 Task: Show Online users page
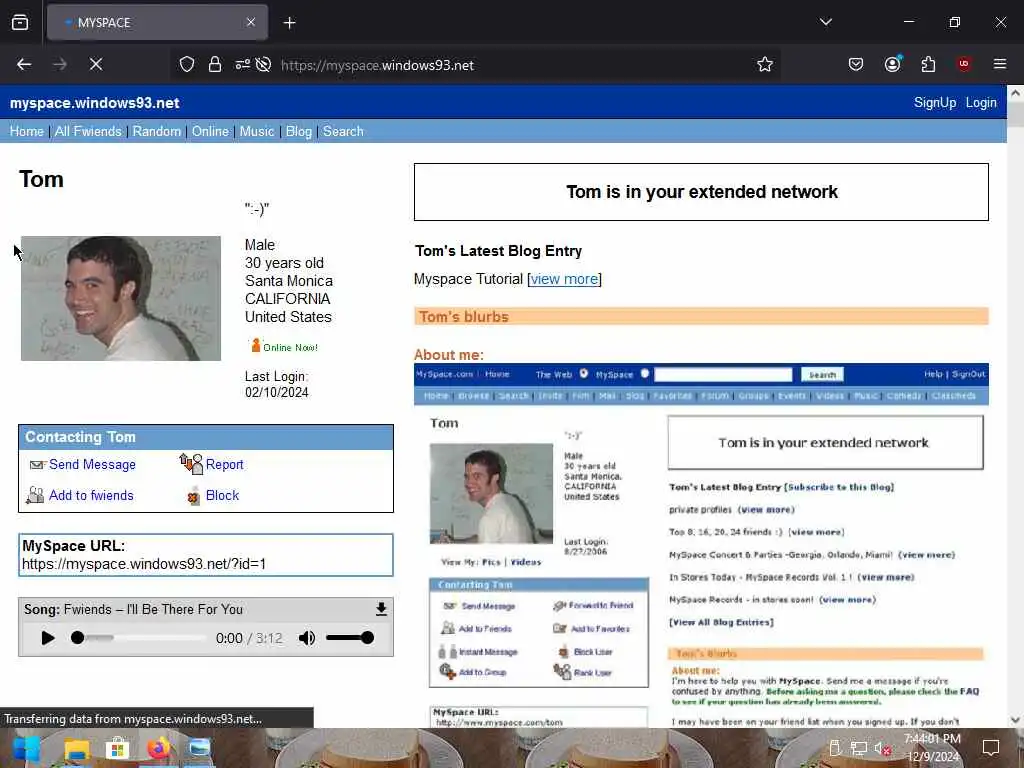tap(210, 131)
